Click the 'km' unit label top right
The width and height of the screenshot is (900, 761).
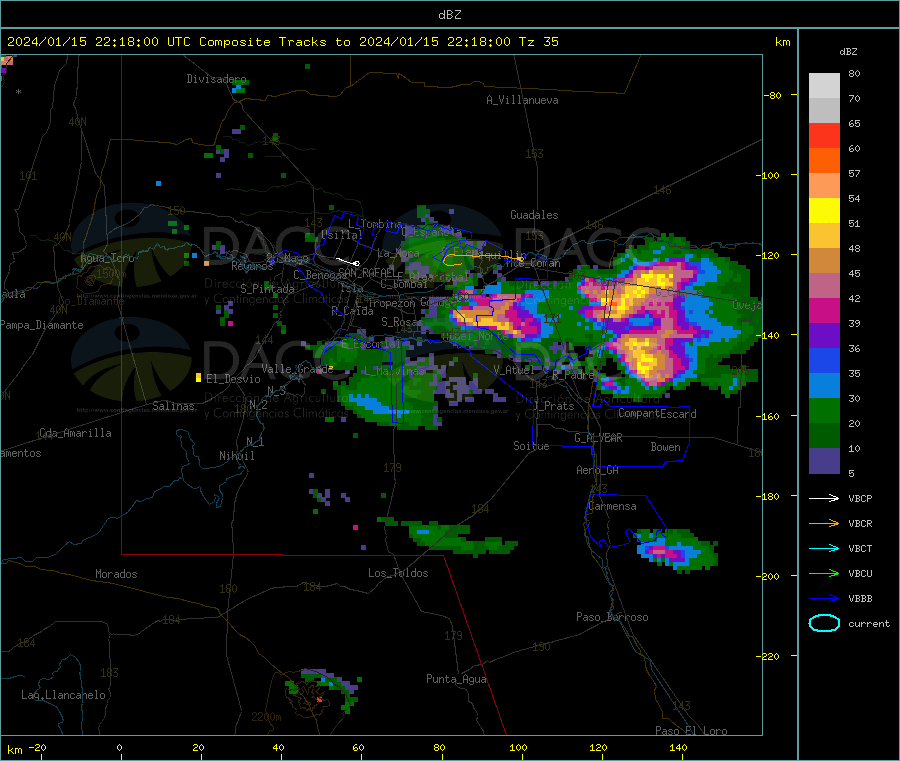pyautogui.click(x=782, y=42)
